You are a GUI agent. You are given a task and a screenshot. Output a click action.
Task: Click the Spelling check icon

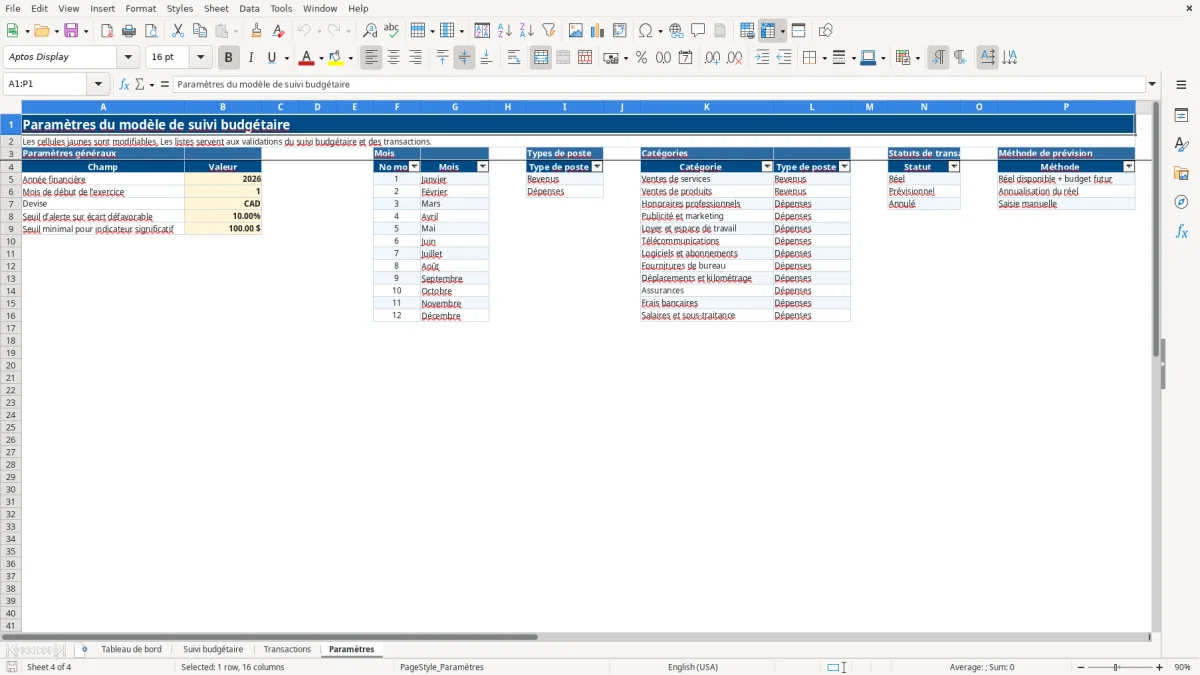(391, 31)
